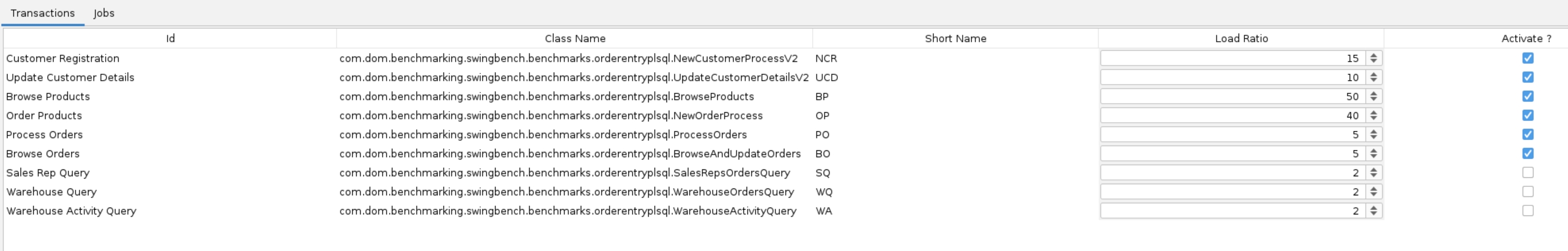
Task: Select the Order Products transaction row
Action: point(44,115)
